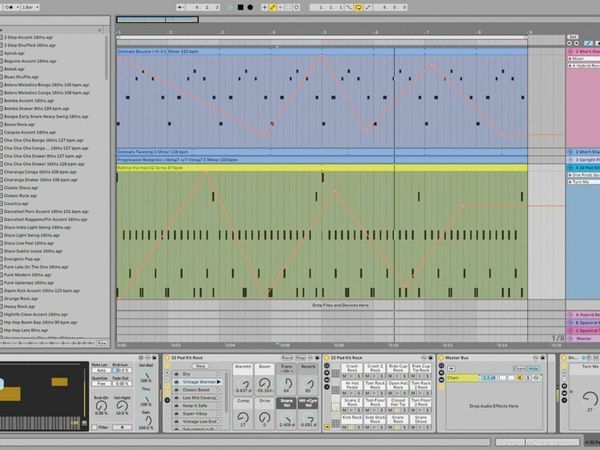
Task: Click the Play button in transport
Action: (230, 7)
